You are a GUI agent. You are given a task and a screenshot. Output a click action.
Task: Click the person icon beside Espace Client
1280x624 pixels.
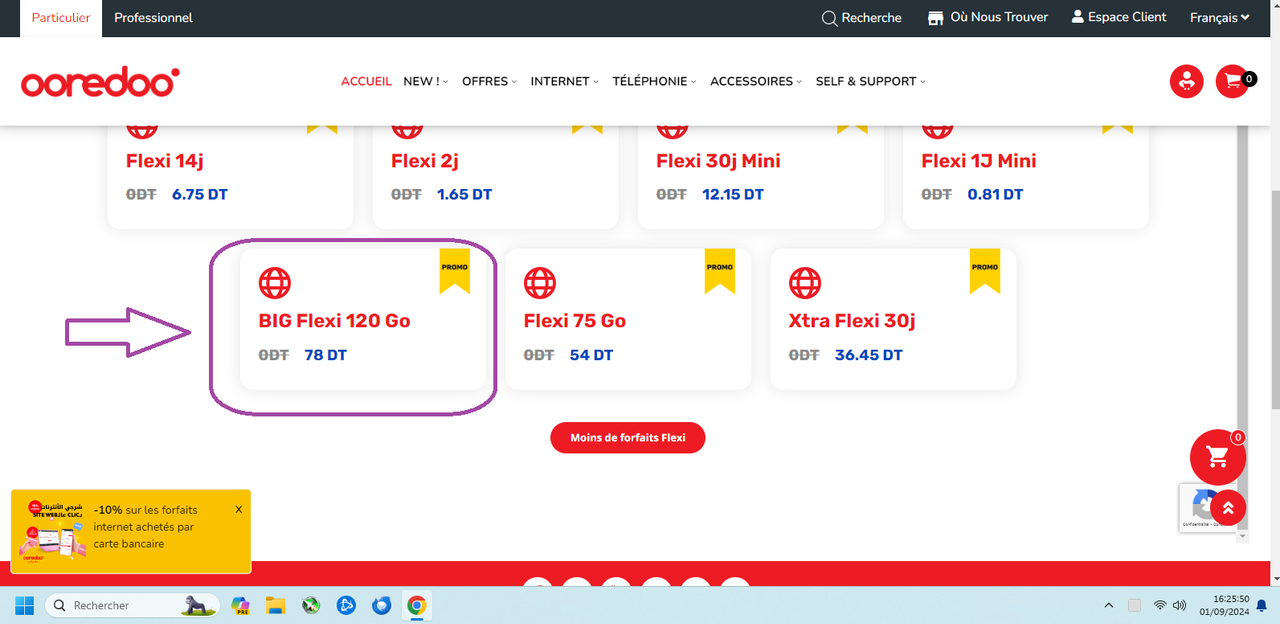pos(1078,17)
